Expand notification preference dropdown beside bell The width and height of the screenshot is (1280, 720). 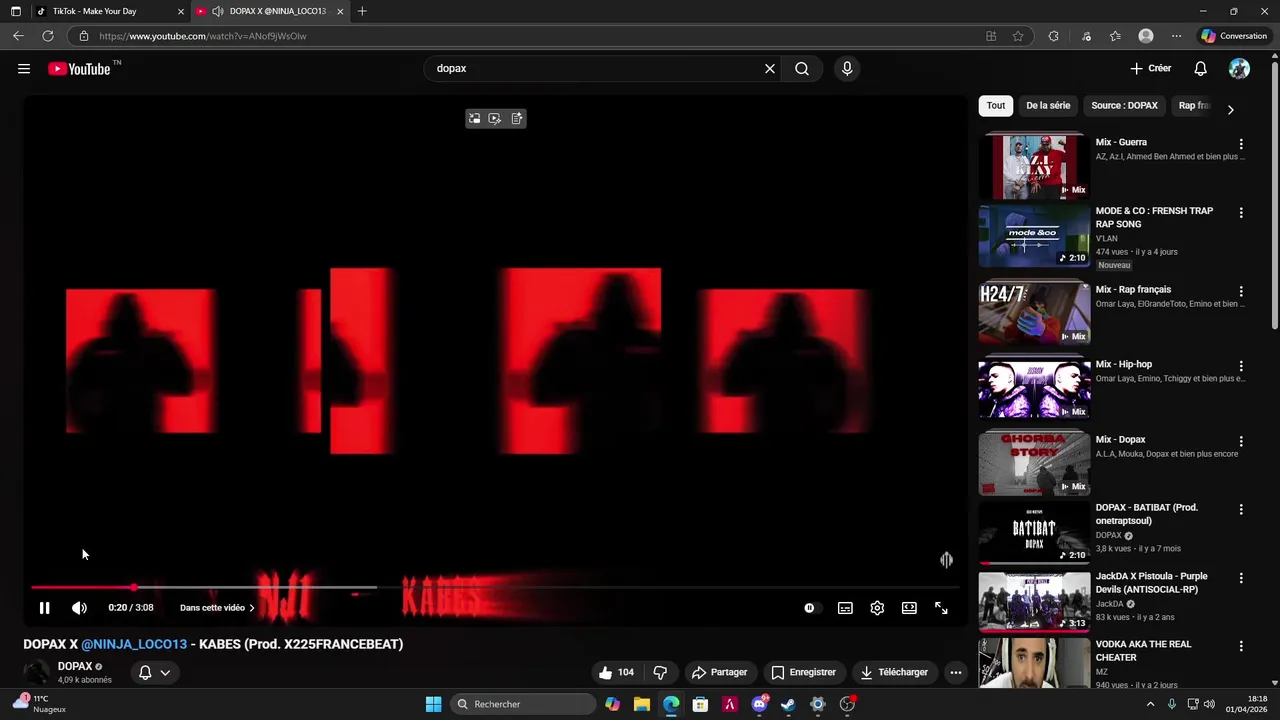[x=165, y=673]
